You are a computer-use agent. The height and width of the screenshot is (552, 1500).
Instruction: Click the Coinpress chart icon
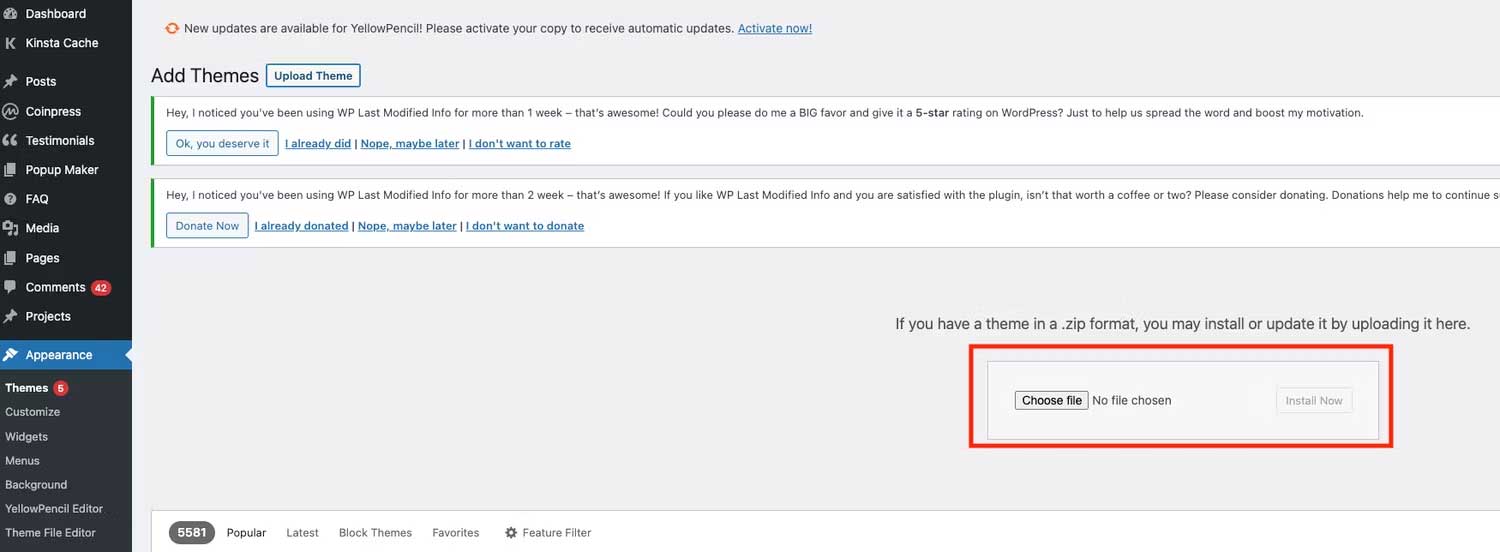click(11, 111)
